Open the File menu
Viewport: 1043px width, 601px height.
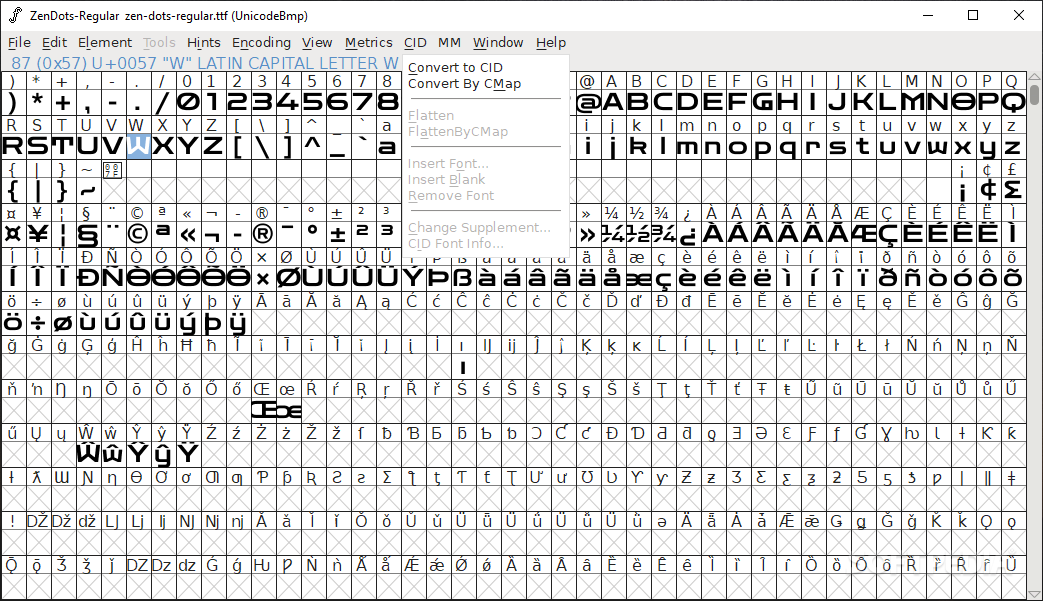(19, 43)
